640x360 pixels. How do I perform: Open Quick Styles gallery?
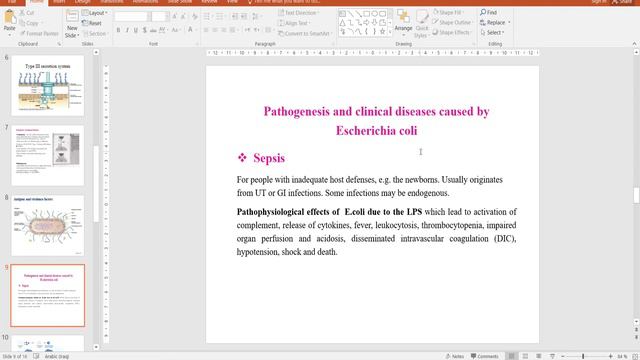422,24
